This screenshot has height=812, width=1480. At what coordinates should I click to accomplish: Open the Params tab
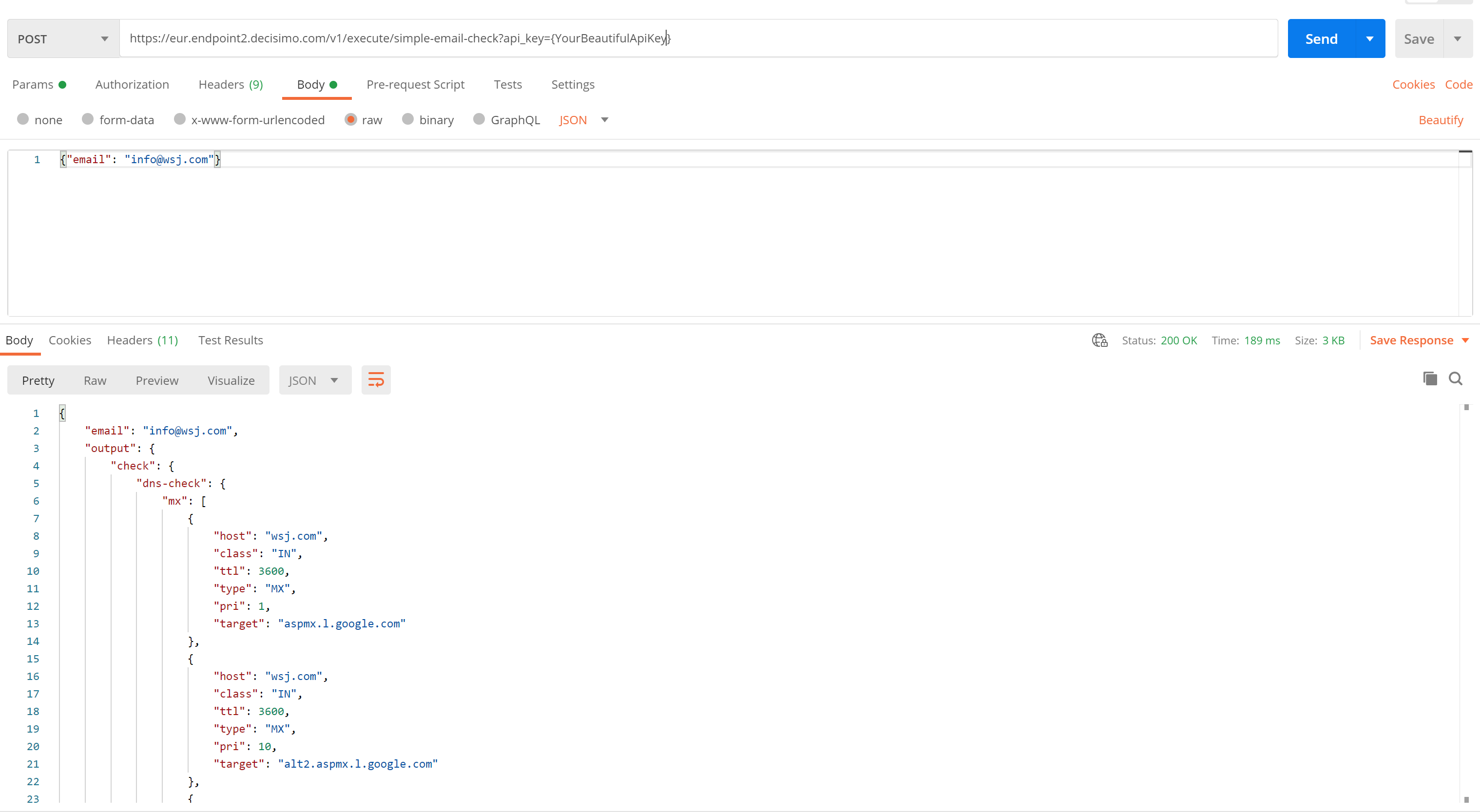[x=39, y=84]
